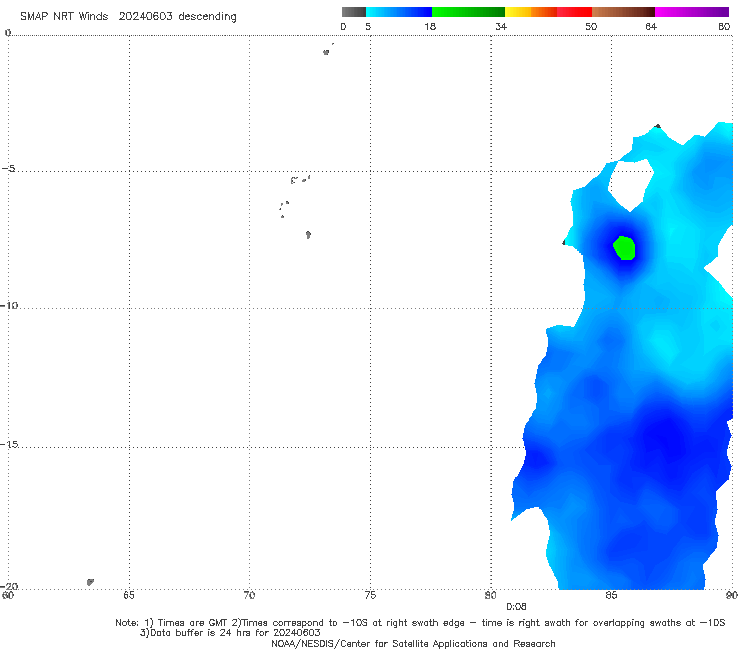
Task: Click the word "descending" in the title
Action: click(x=207, y=17)
